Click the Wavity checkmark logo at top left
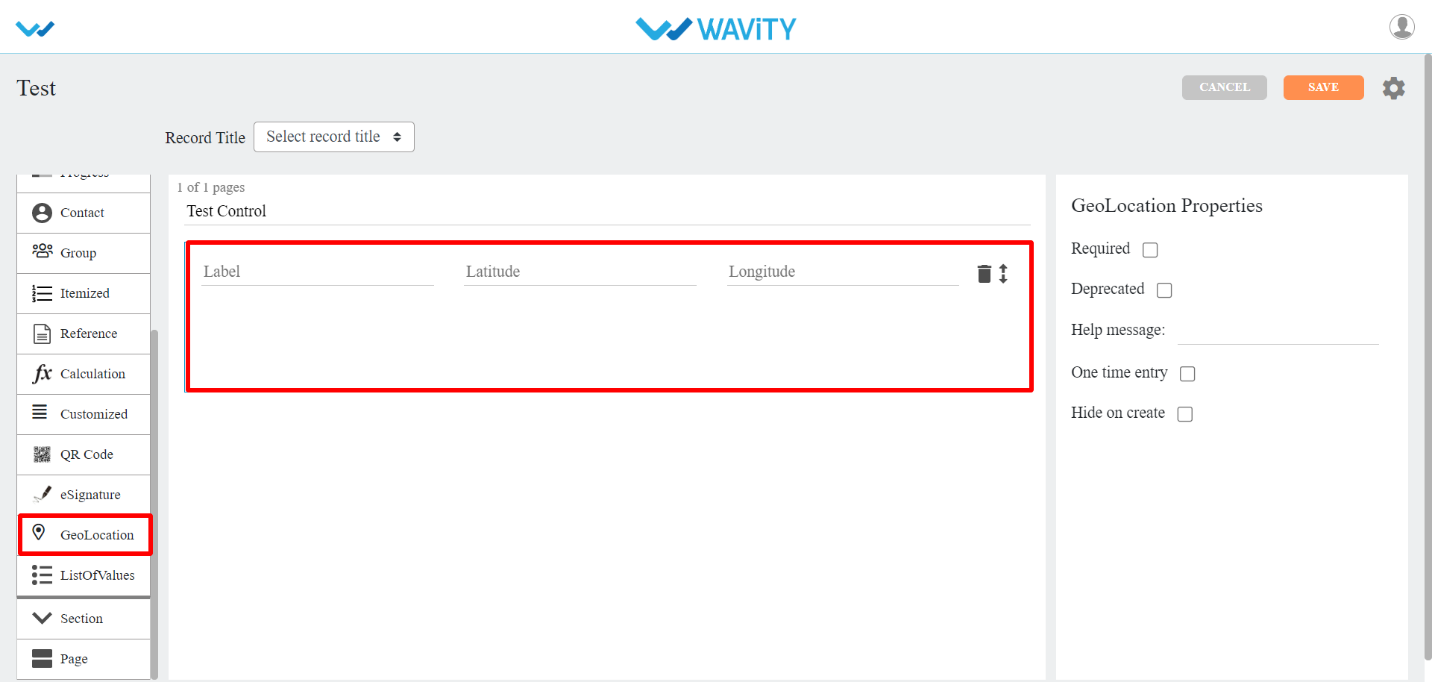 coord(35,29)
